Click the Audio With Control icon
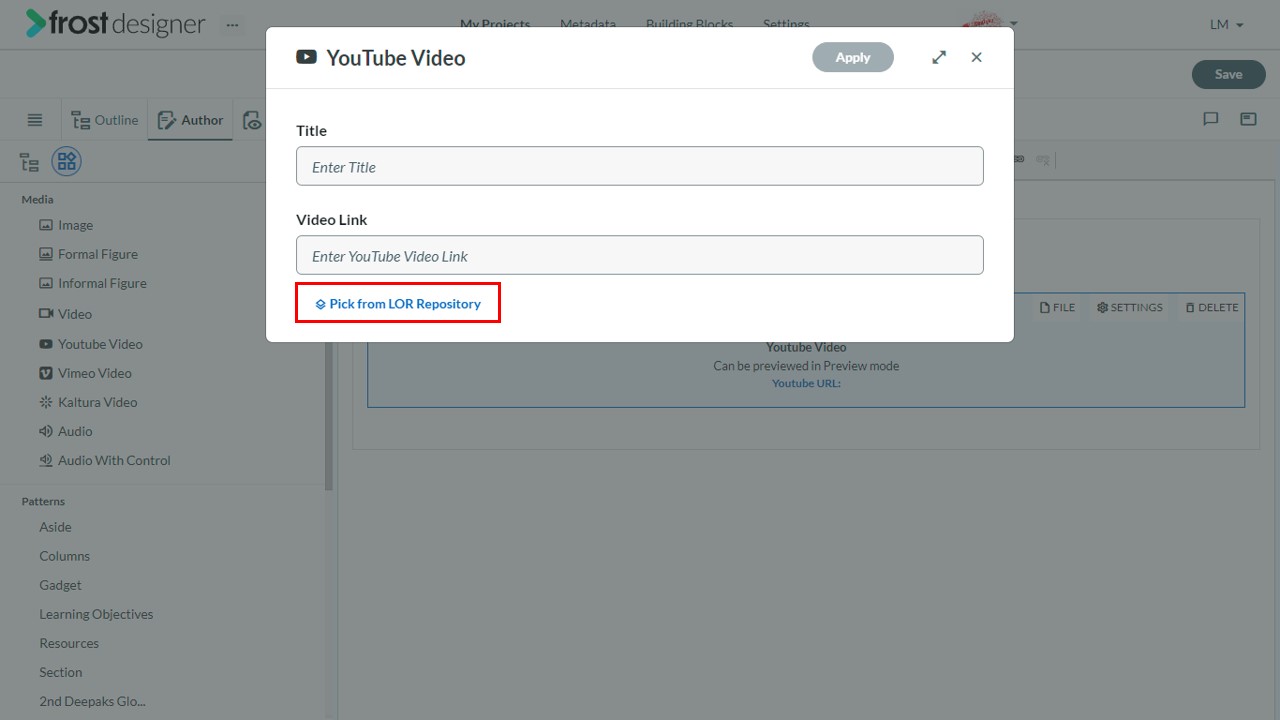This screenshot has width=1280, height=720. click(45, 460)
